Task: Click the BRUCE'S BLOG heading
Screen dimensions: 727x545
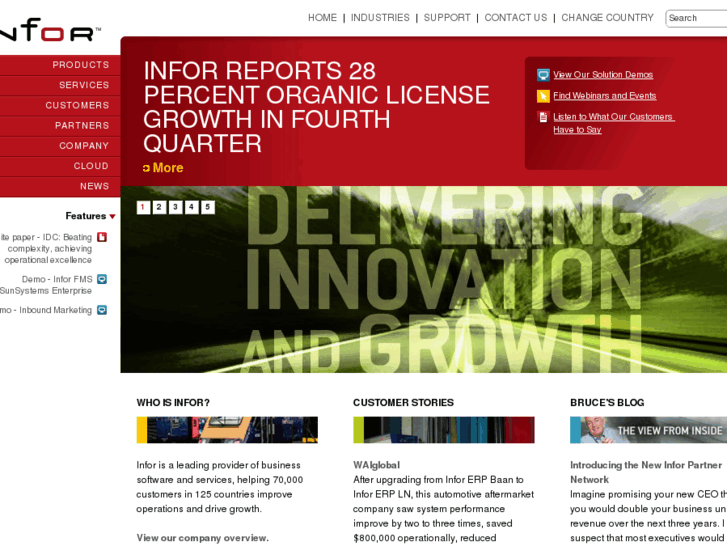Action: [x=607, y=403]
